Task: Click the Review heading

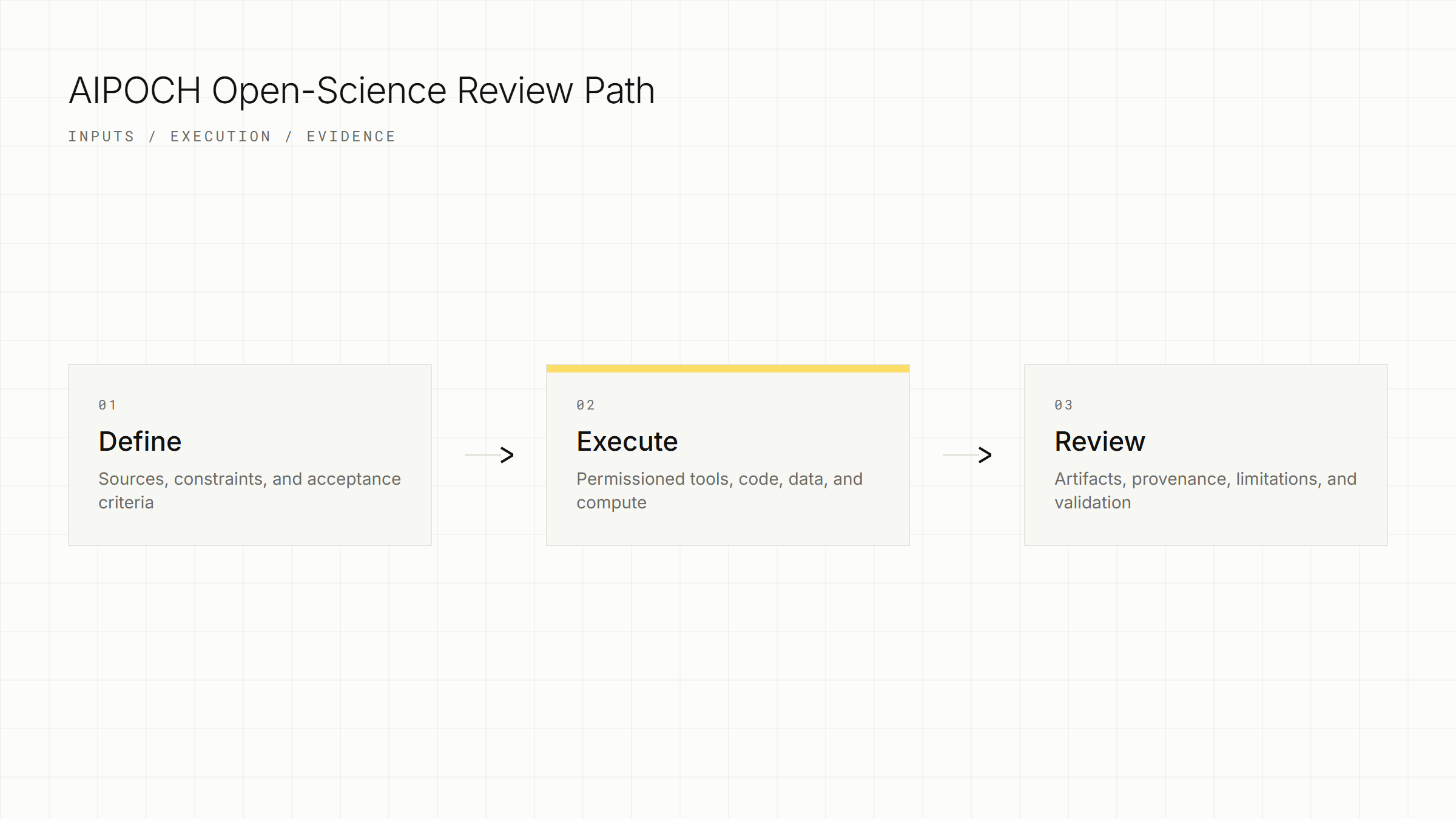Action: 1100,441
